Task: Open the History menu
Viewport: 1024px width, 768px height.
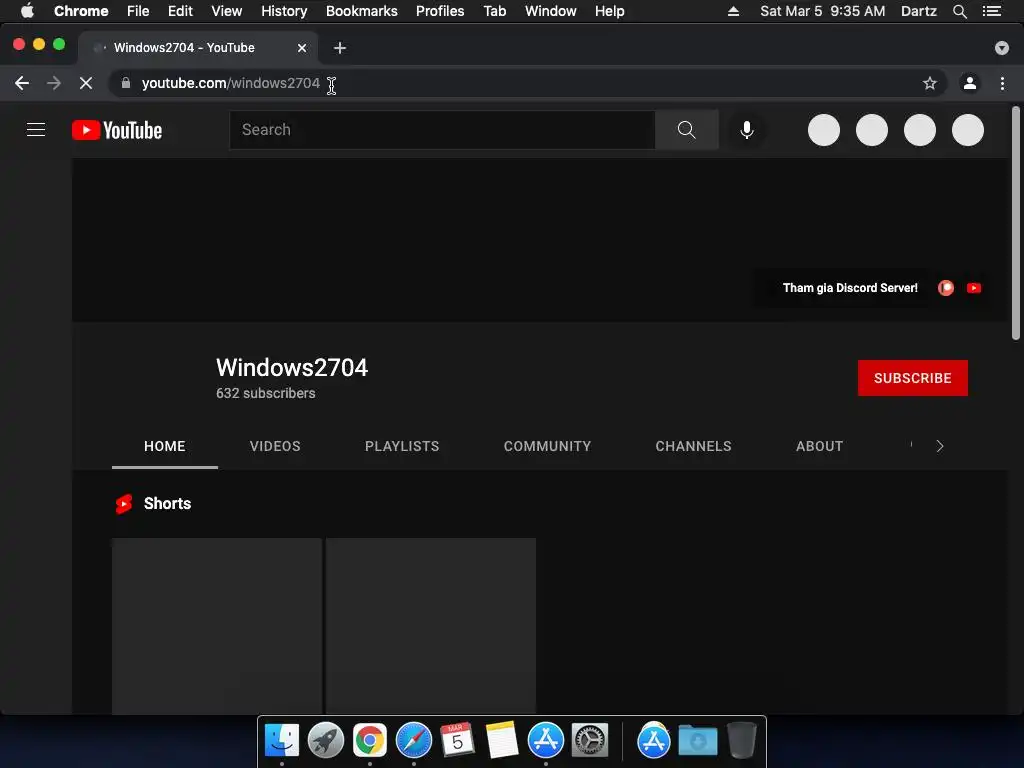Action: [x=284, y=11]
